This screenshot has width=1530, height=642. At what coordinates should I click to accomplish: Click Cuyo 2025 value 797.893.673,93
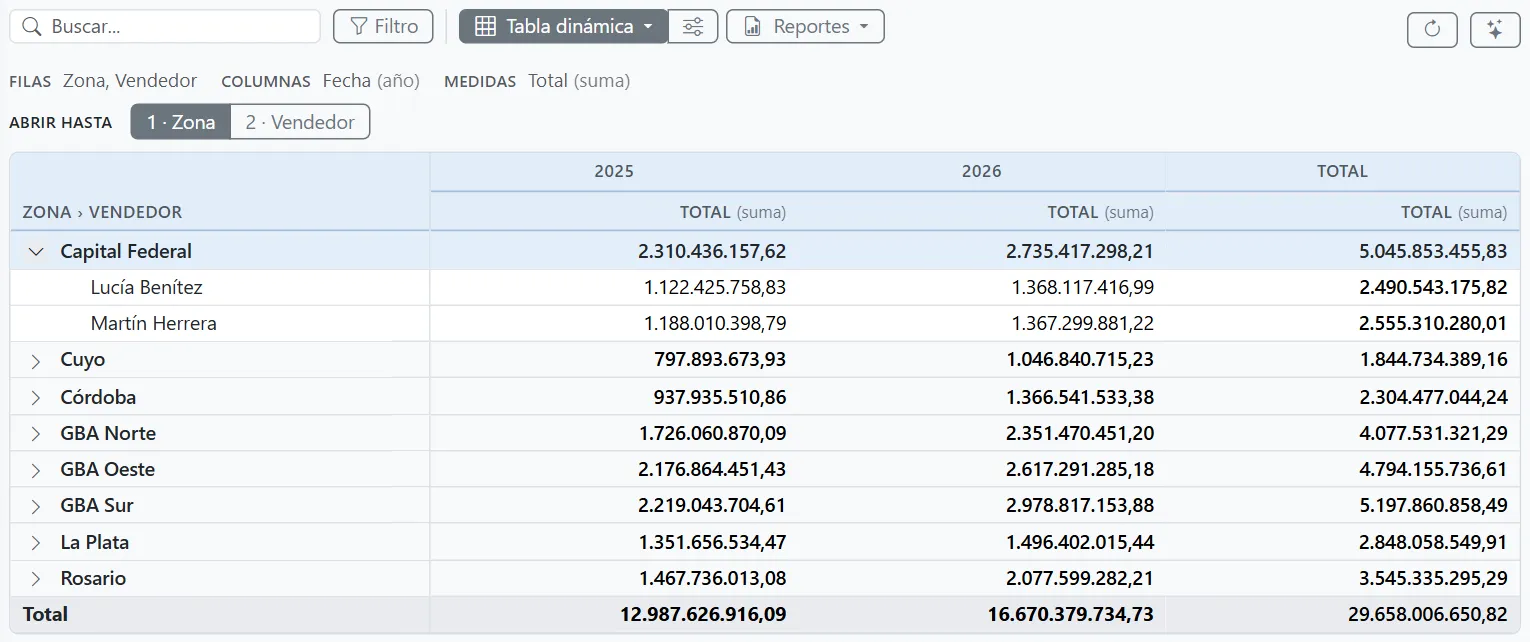pyautogui.click(x=720, y=360)
